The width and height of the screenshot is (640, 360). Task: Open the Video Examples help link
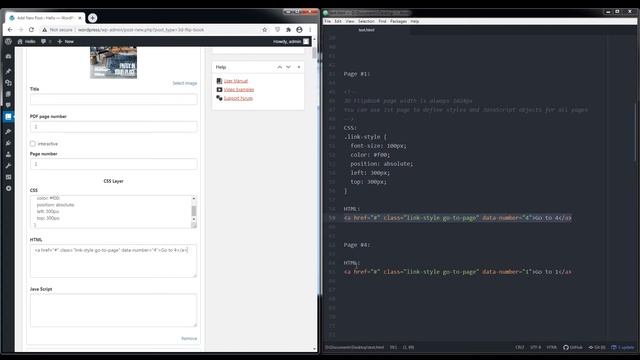click(x=239, y=89)
